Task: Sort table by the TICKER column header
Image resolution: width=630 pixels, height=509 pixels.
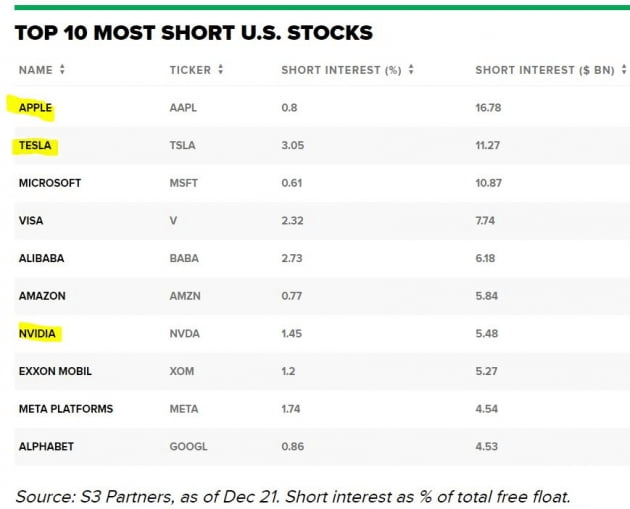Action: (190, 70)
